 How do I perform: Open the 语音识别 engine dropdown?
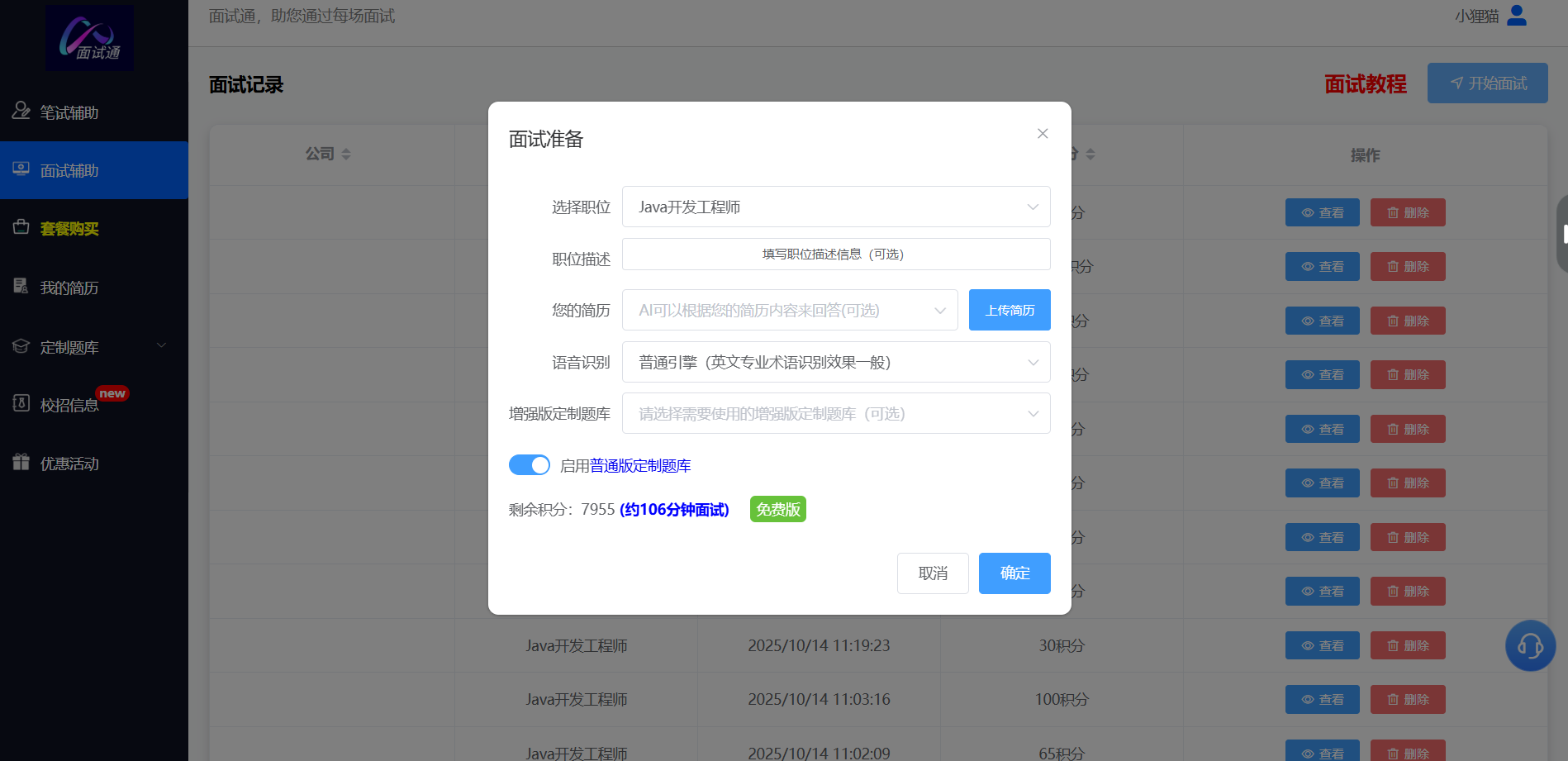[836, 362]
